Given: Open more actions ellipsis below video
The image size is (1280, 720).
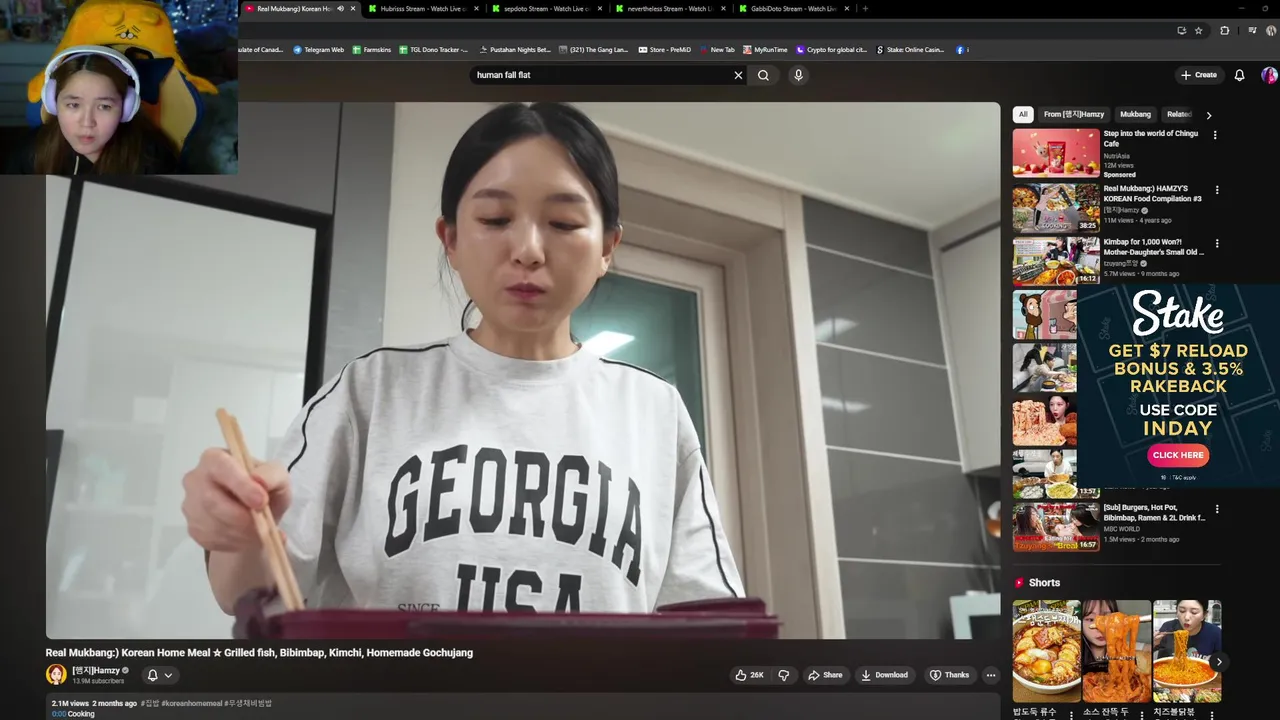Looking at the screenshot, I should pyautogui.click(x=991, y=675).
